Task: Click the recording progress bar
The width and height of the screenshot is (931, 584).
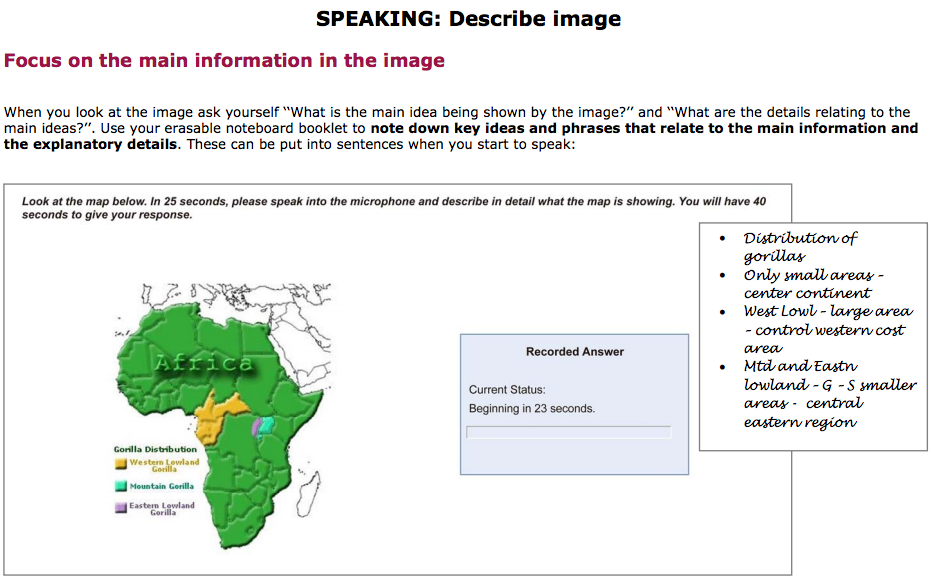Action: coord(568,432)
